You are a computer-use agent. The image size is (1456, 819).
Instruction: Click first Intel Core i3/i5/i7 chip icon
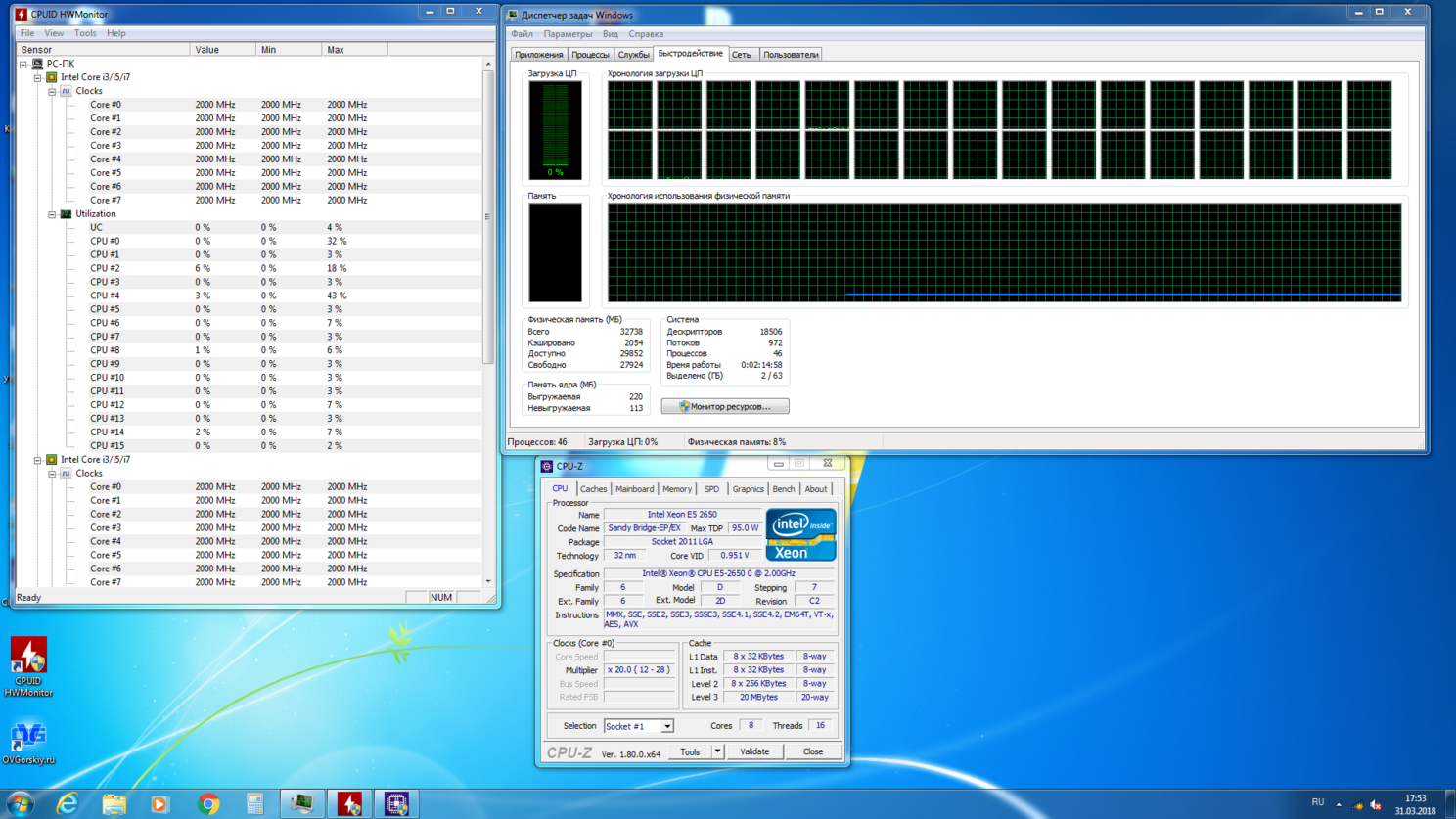(52, 77)
